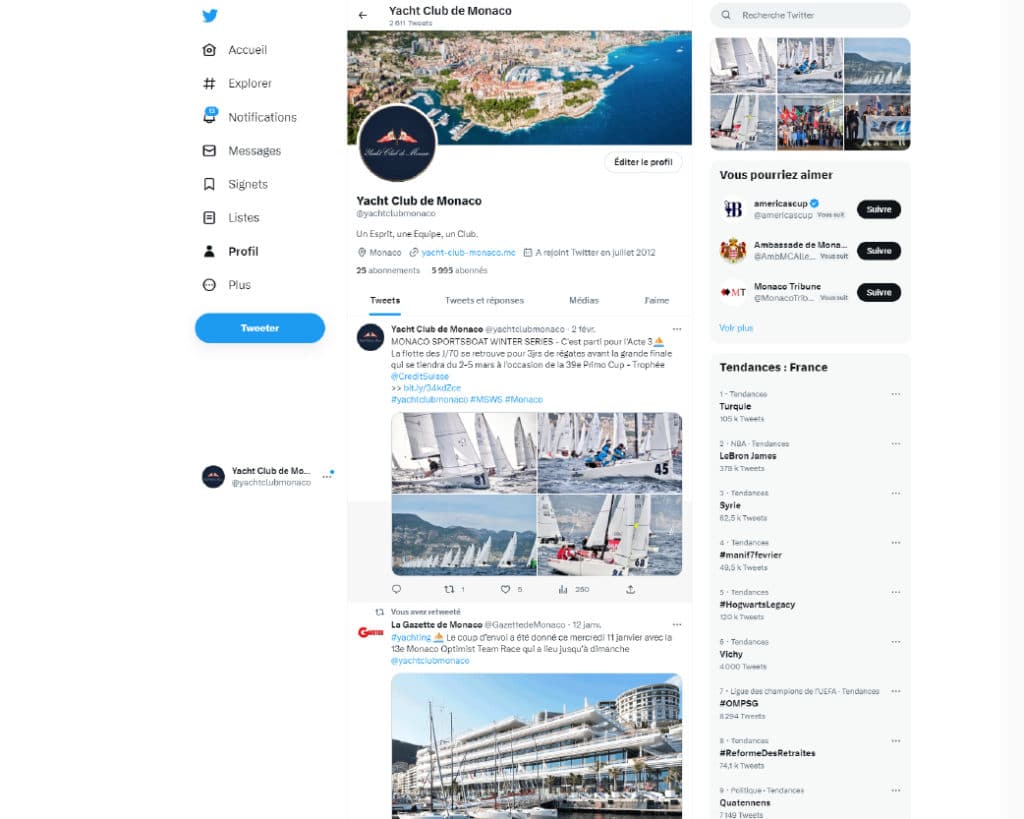View analytics icon on first tweet

click(562, 589)
